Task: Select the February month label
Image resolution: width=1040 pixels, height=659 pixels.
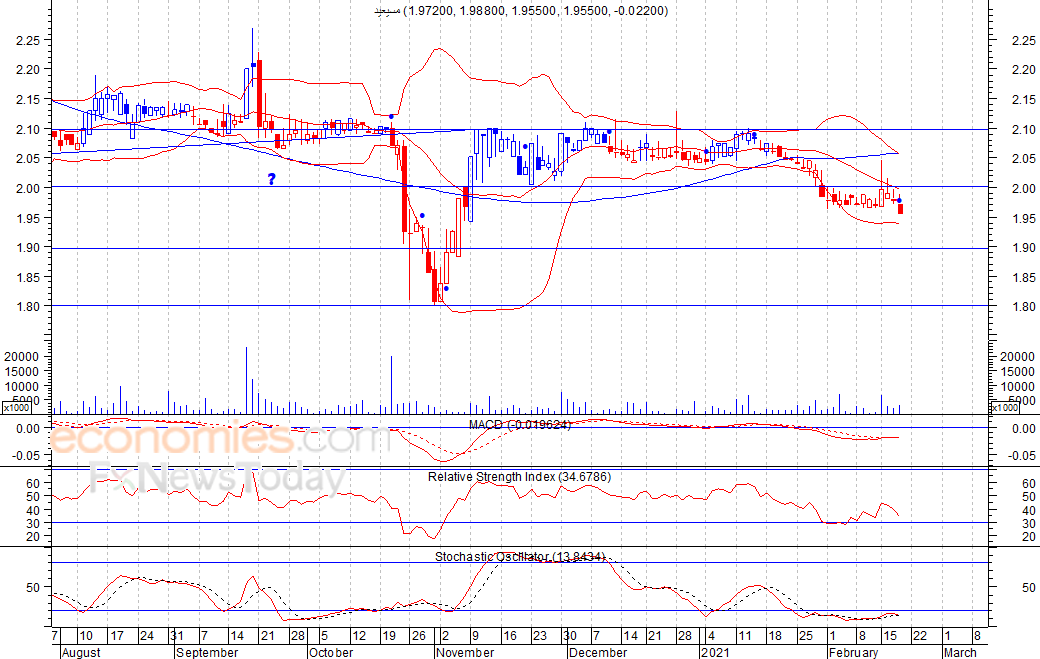Action: point(854,652)
